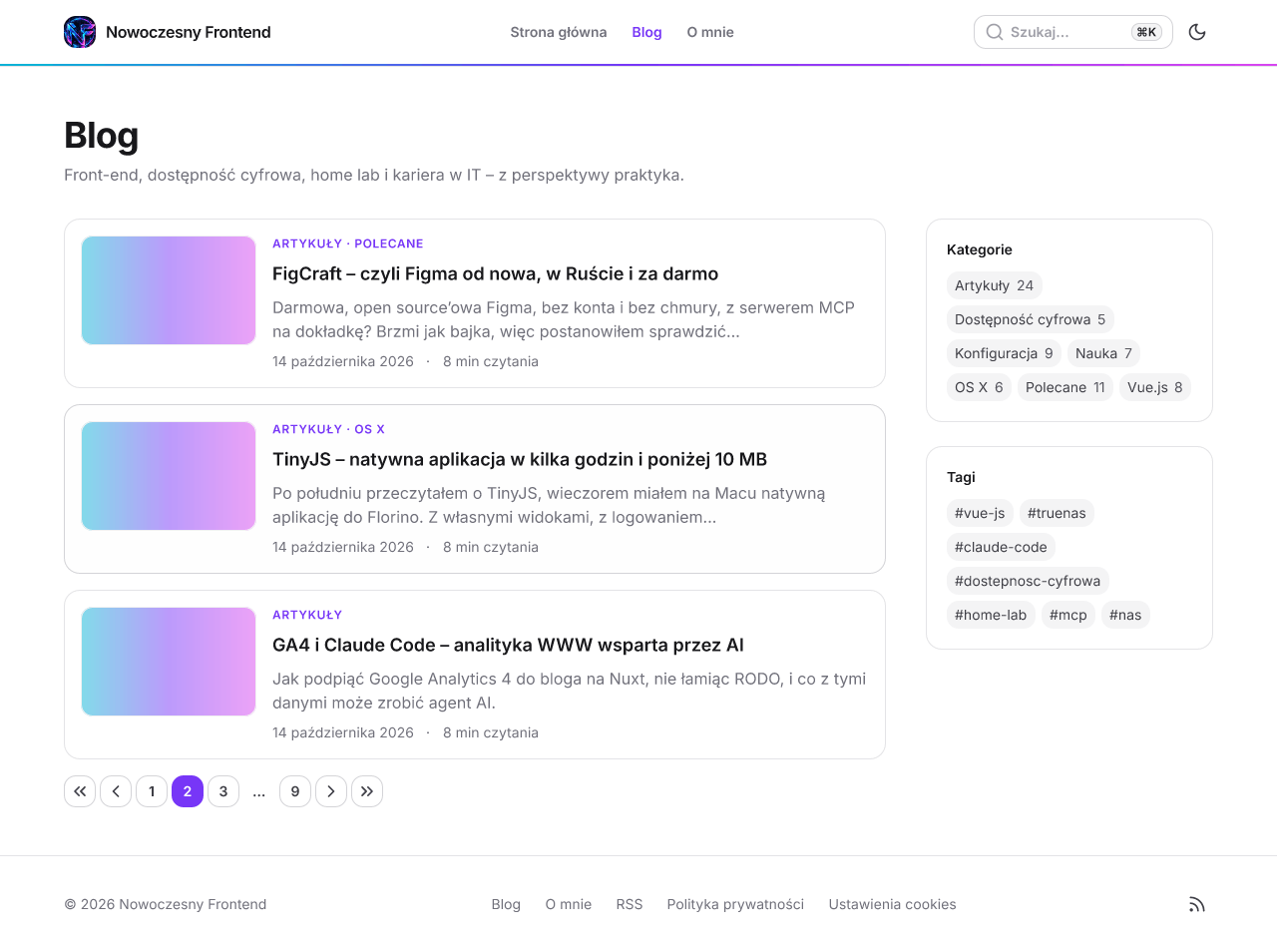Viewport: 1277px width, 952px height.
Task: Select the #home-lab tag
Action: pos(991,615)
